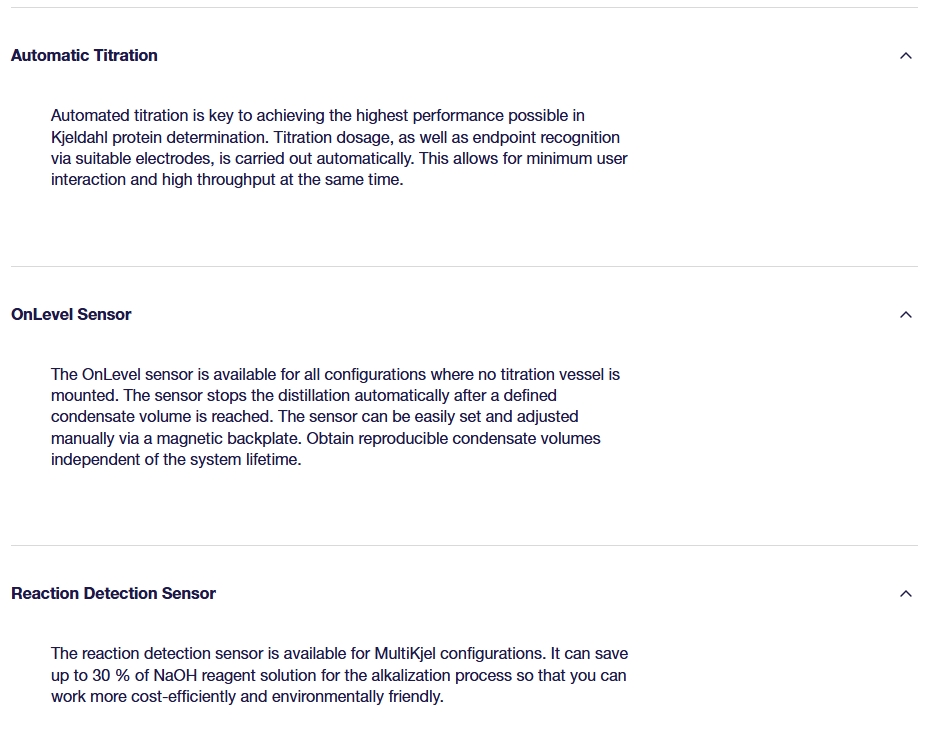Collapse the Automatic Titration section chevron
939x730 pixels.
pos(905,56)
